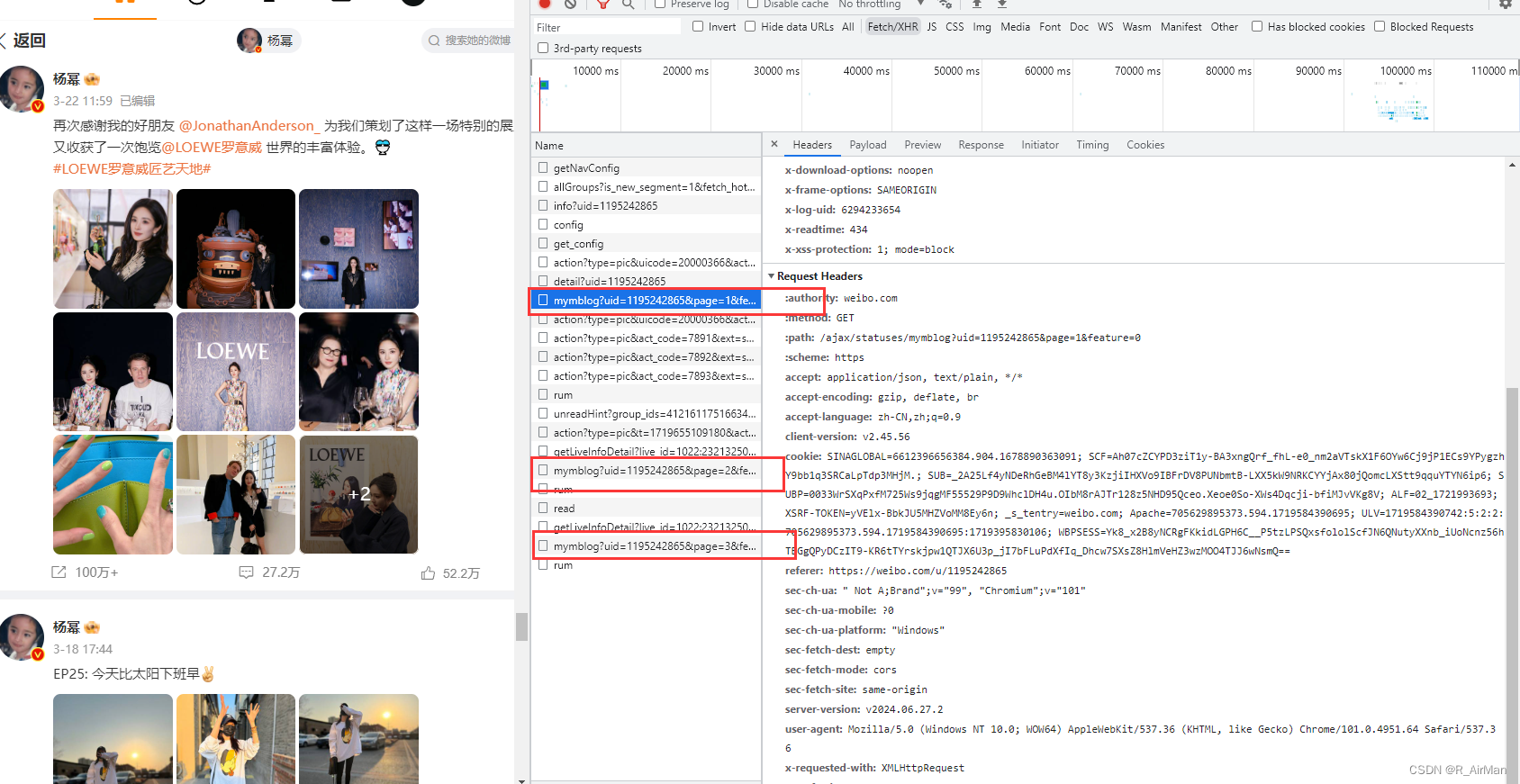Open the Cookies tab
The height and width of the screenshot is (784, 1520).
point(1145,145)
